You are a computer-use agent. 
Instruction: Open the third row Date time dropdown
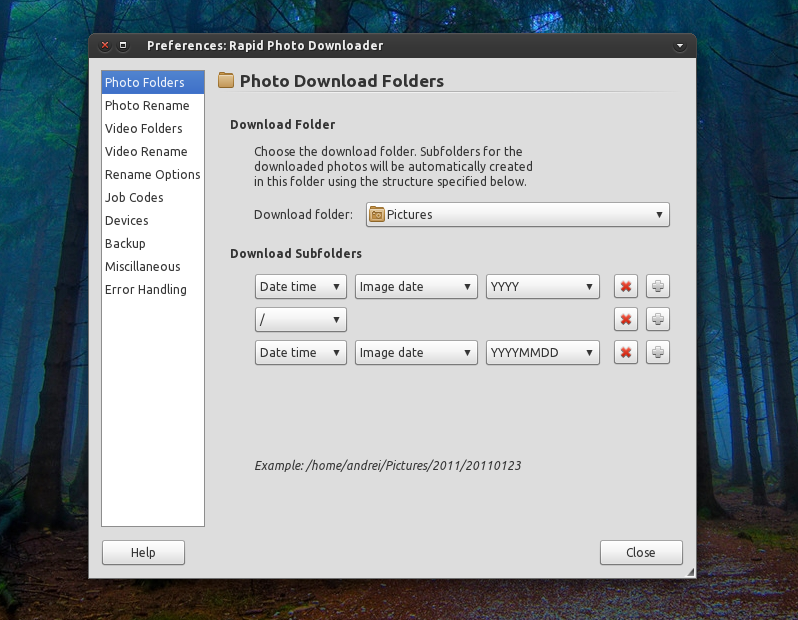coord(301,353)
